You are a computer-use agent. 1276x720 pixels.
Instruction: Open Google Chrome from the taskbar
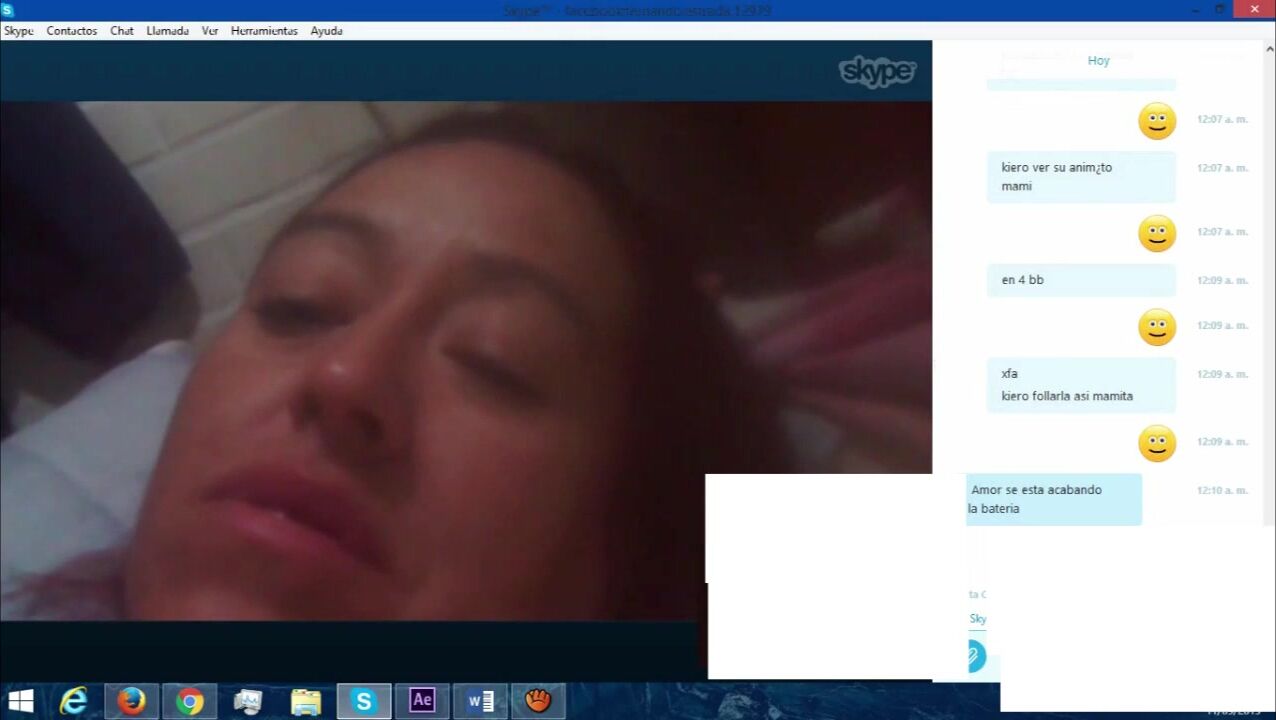pos(189,701)
